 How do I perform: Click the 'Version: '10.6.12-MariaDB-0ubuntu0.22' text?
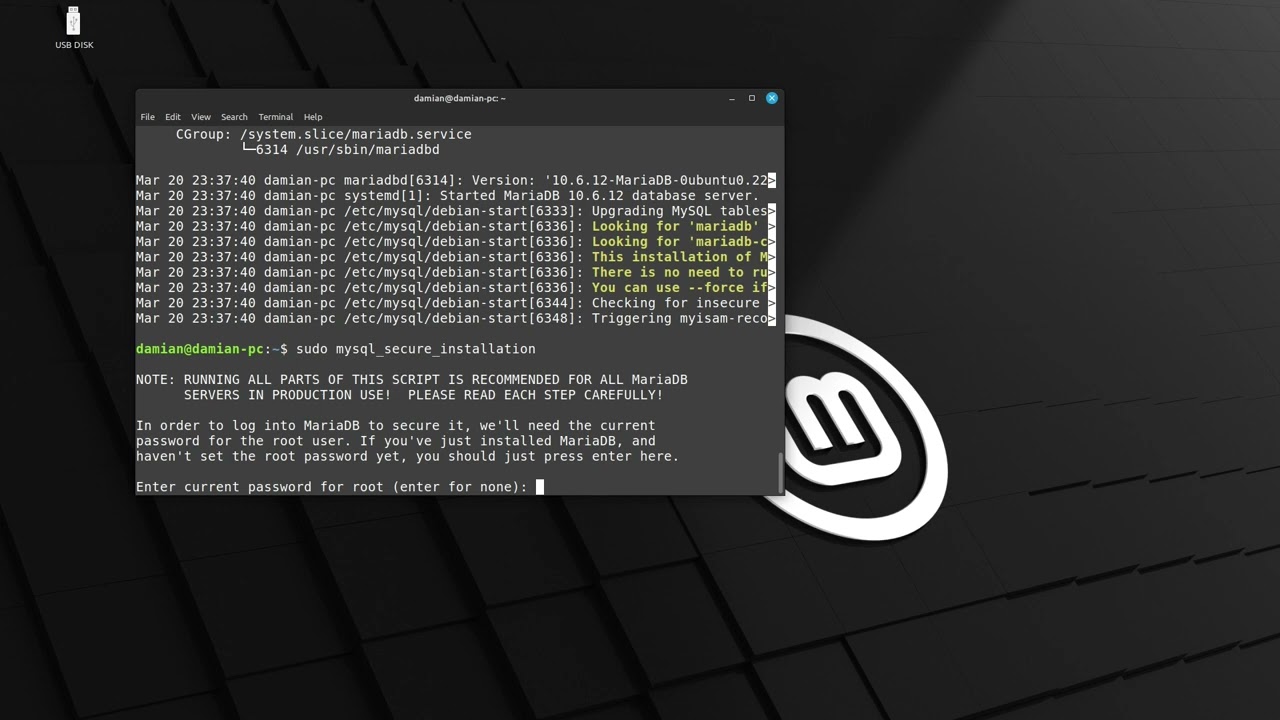620,181
